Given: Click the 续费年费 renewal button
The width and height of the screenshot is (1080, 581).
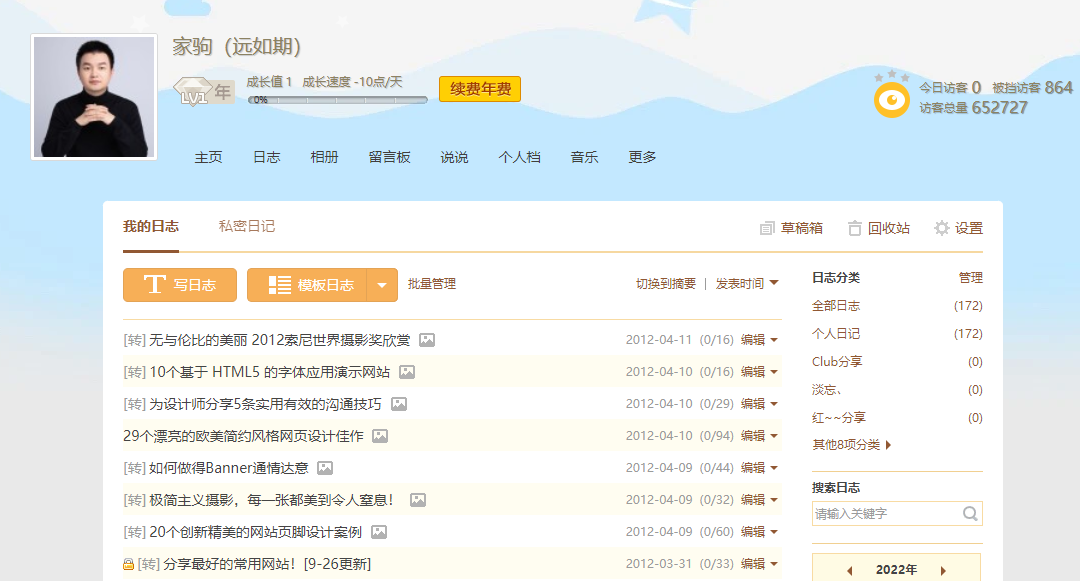Looking at the screenshot, I should (x=480, y=89).
